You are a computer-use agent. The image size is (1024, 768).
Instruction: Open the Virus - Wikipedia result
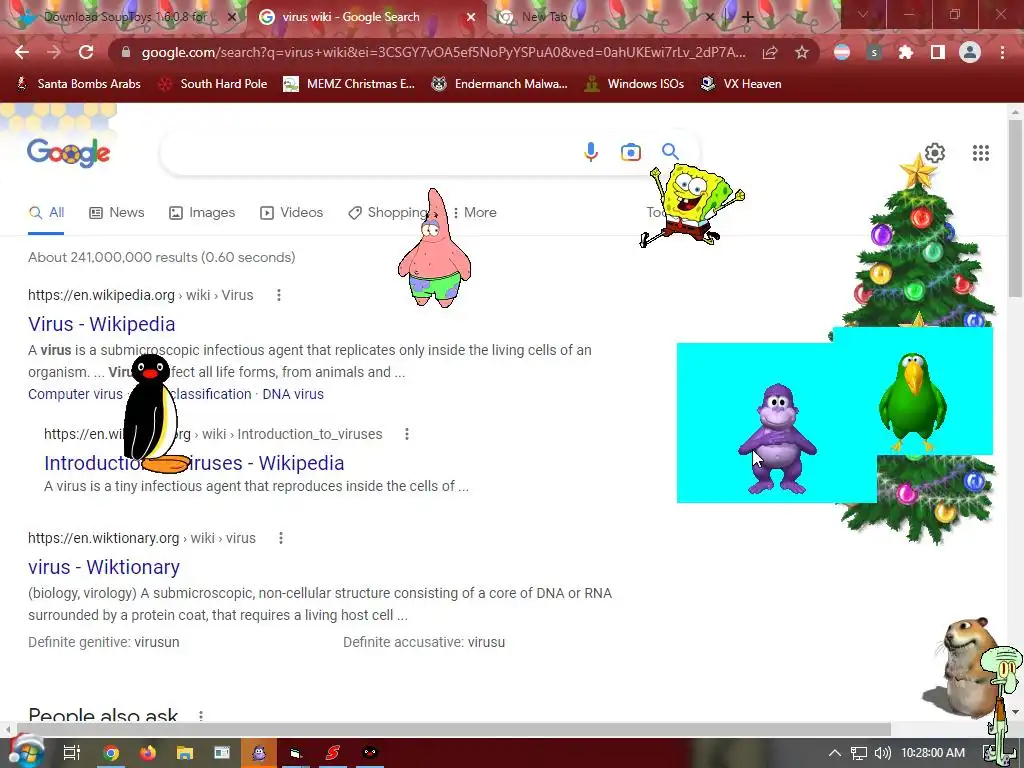pos(101,324)
